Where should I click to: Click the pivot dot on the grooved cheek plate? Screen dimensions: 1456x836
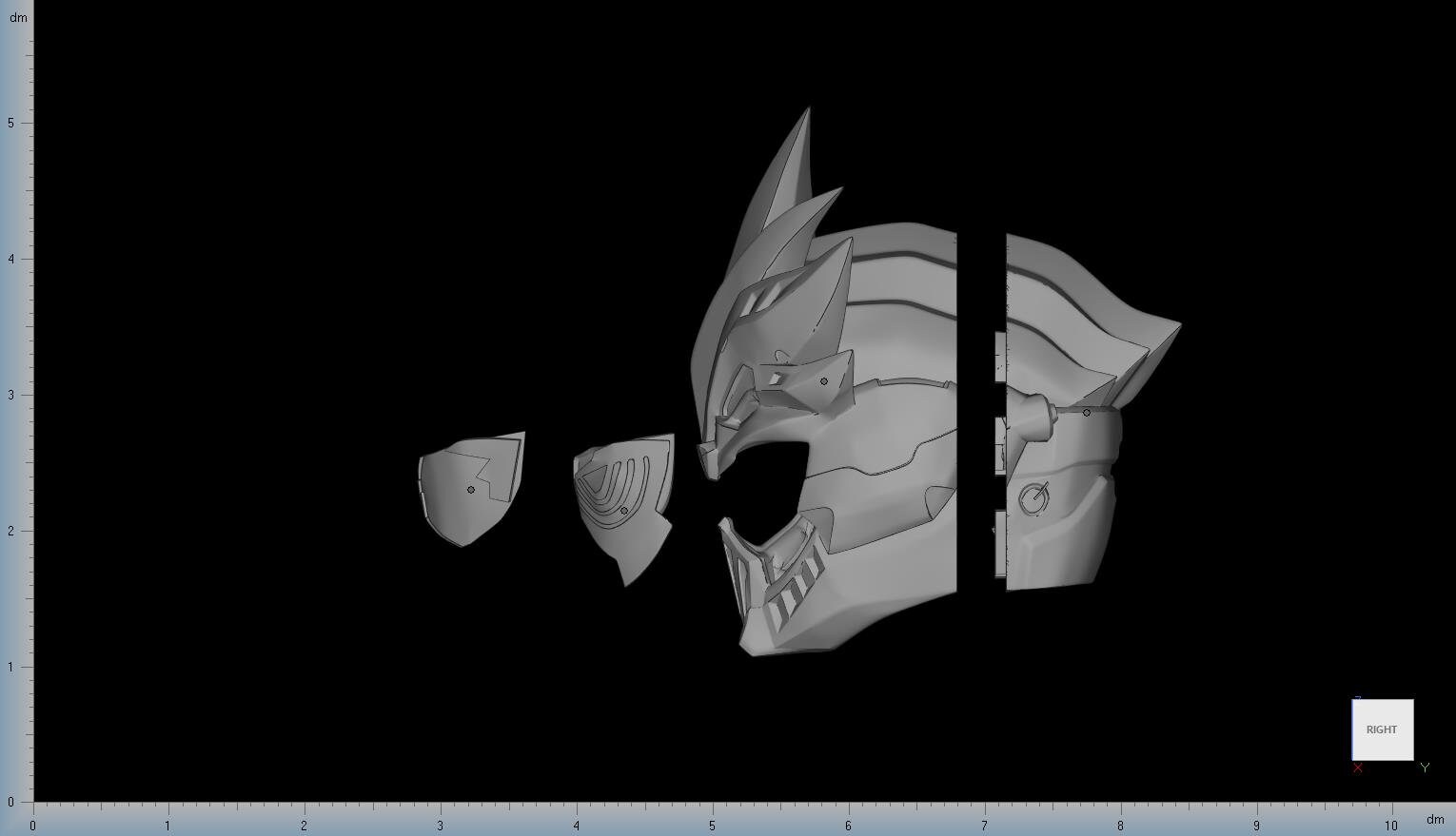[625, 510]
